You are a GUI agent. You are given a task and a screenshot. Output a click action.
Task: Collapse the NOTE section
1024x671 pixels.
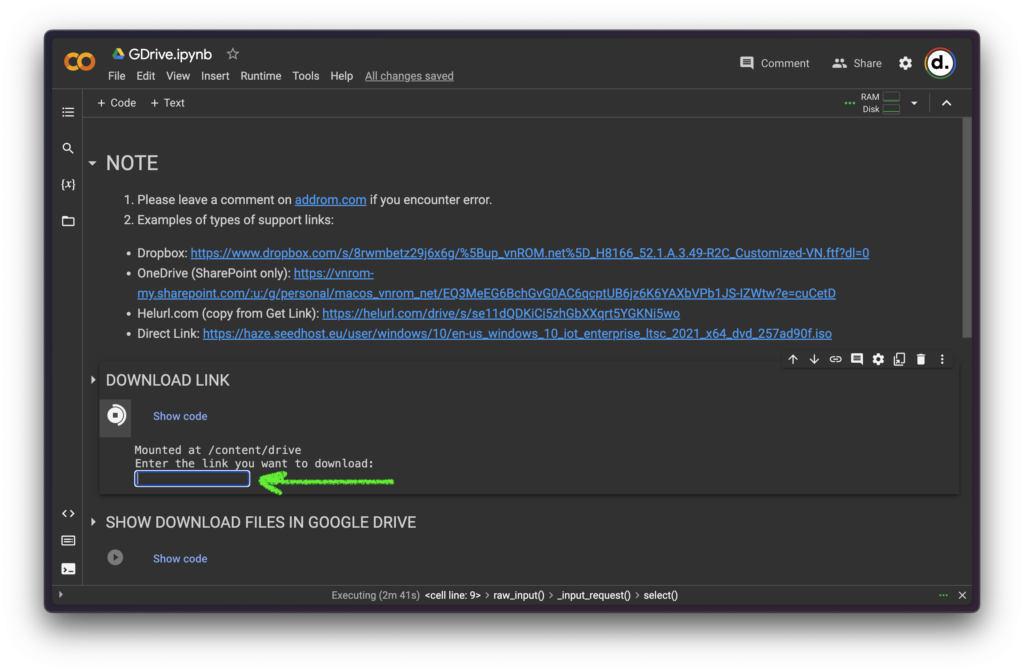tap(93, 163)
